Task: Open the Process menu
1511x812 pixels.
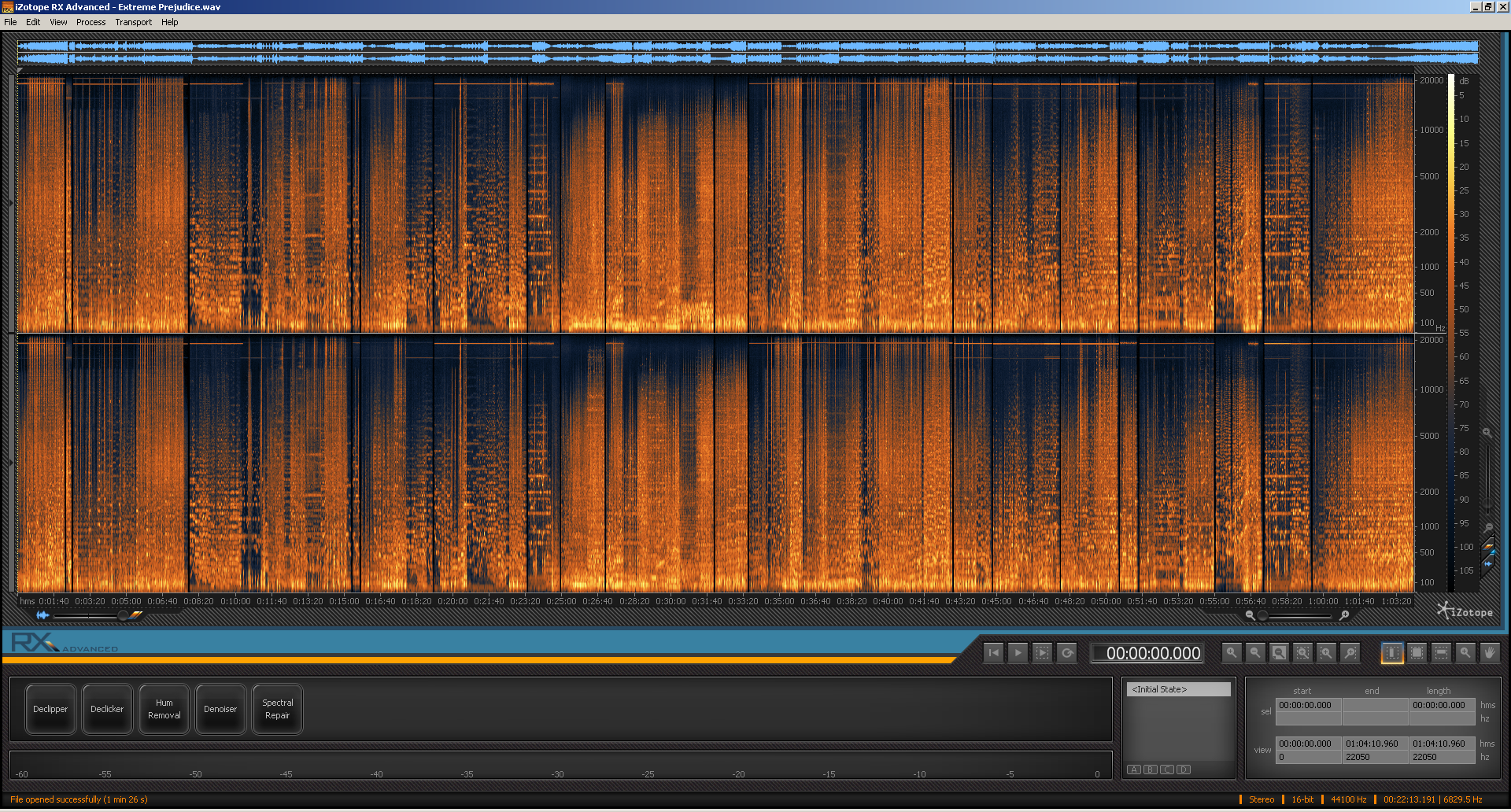Action: [x=91, y=22]
